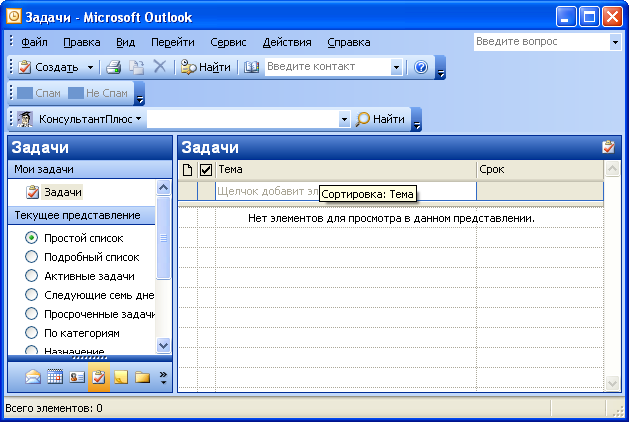Image resolution: width=629 pixels, height=422 pixels.
Task: Click the Outlook title bar app icon
Action: point(14,17)
